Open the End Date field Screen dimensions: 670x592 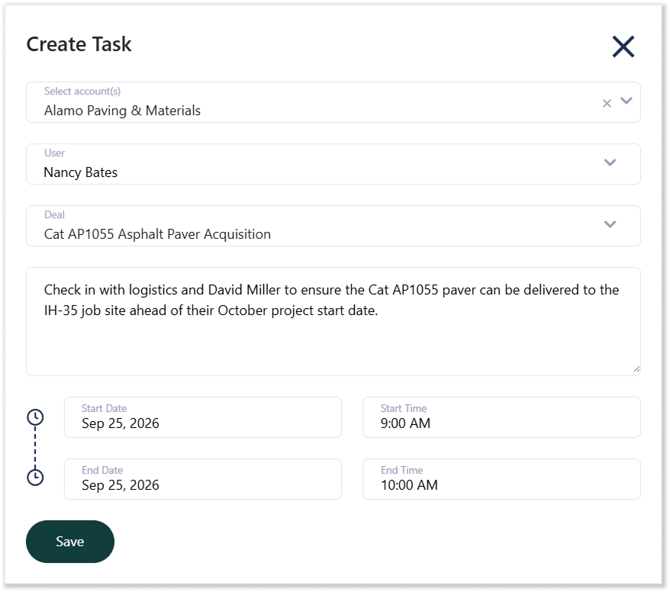[x=203, y=479]
